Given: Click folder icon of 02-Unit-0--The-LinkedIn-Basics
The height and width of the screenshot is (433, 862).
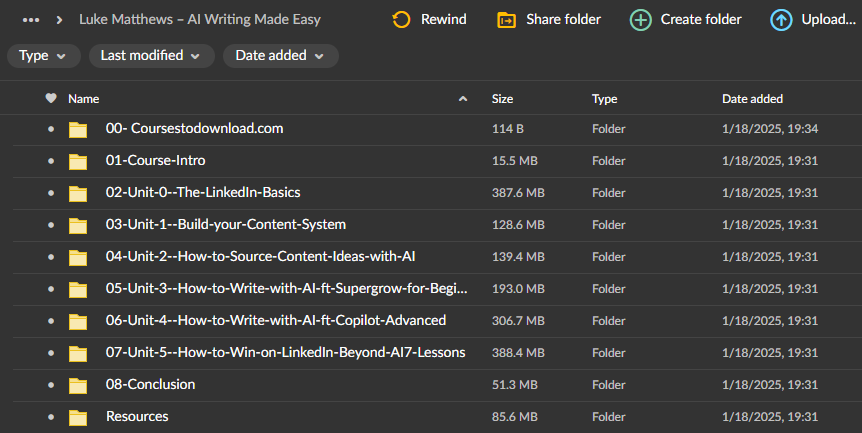Looking at the screenshot, I should (78, 193).
